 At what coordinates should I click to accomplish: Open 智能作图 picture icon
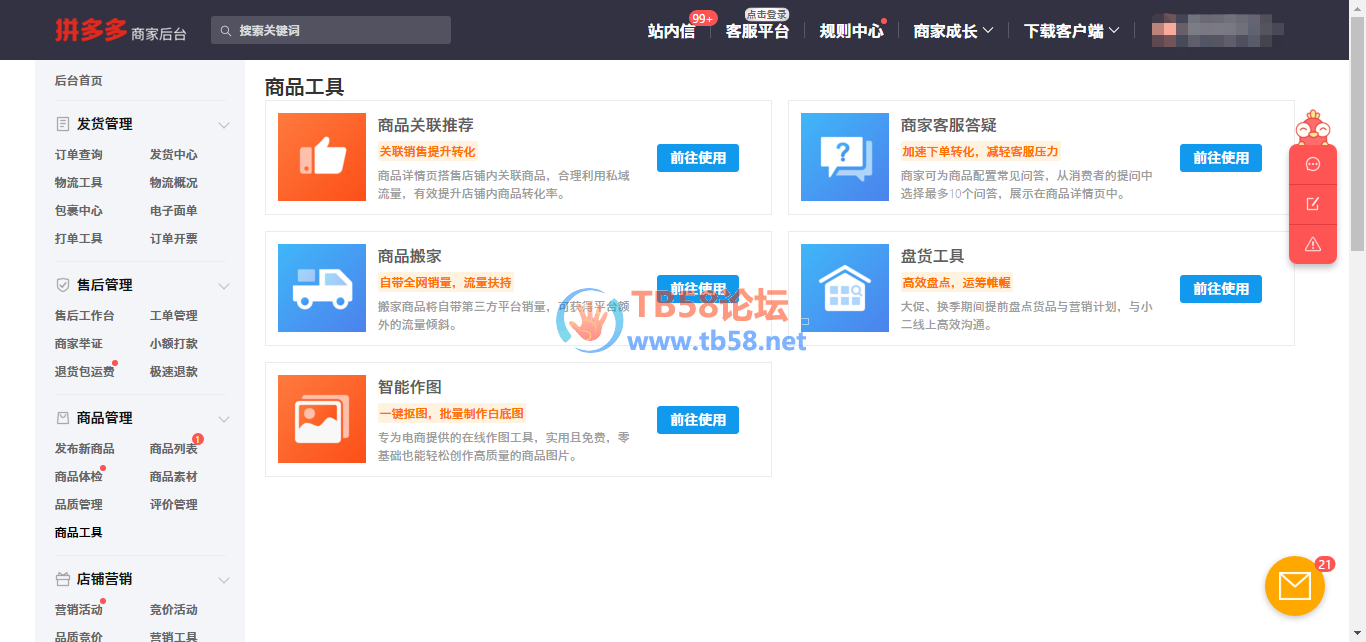[x=322, y=419]
